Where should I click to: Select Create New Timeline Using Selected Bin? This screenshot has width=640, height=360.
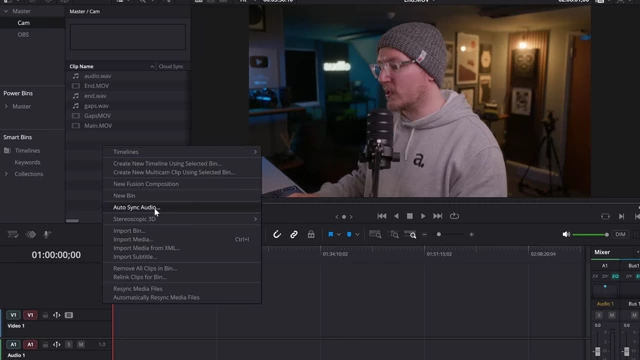[x=182, y=163]
